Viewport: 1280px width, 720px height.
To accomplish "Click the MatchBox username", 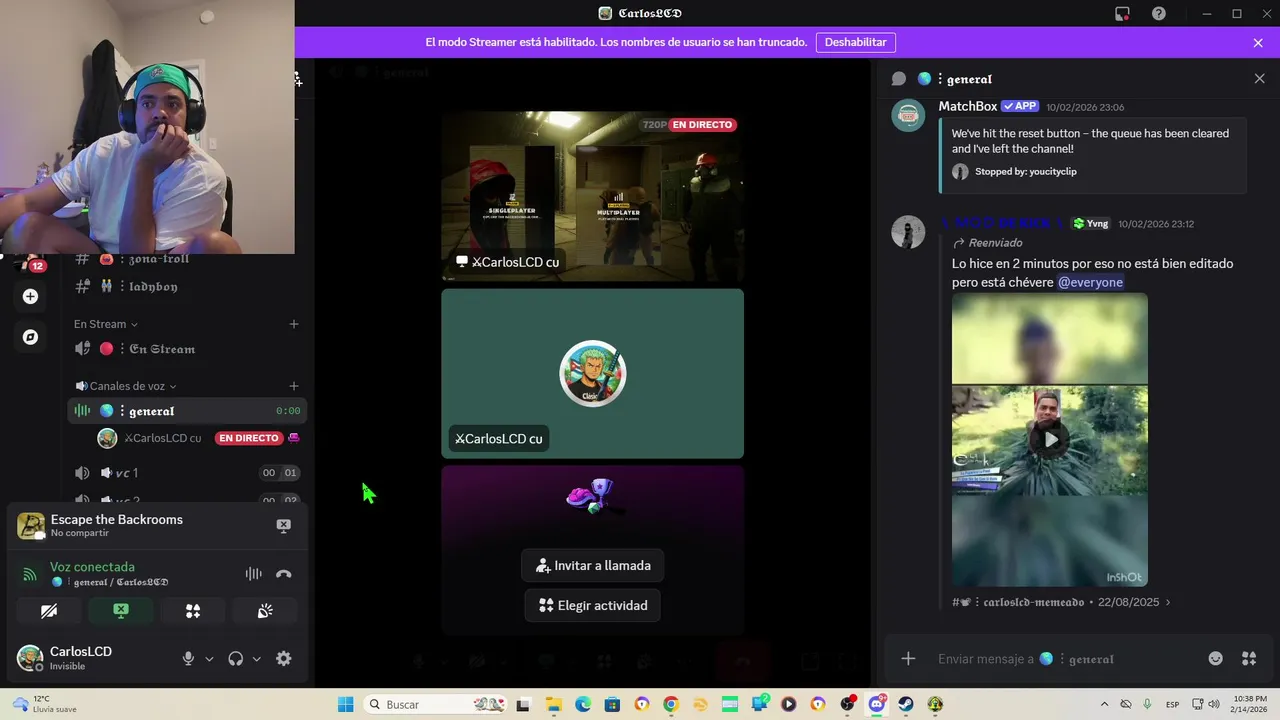I will click(967, 106).
